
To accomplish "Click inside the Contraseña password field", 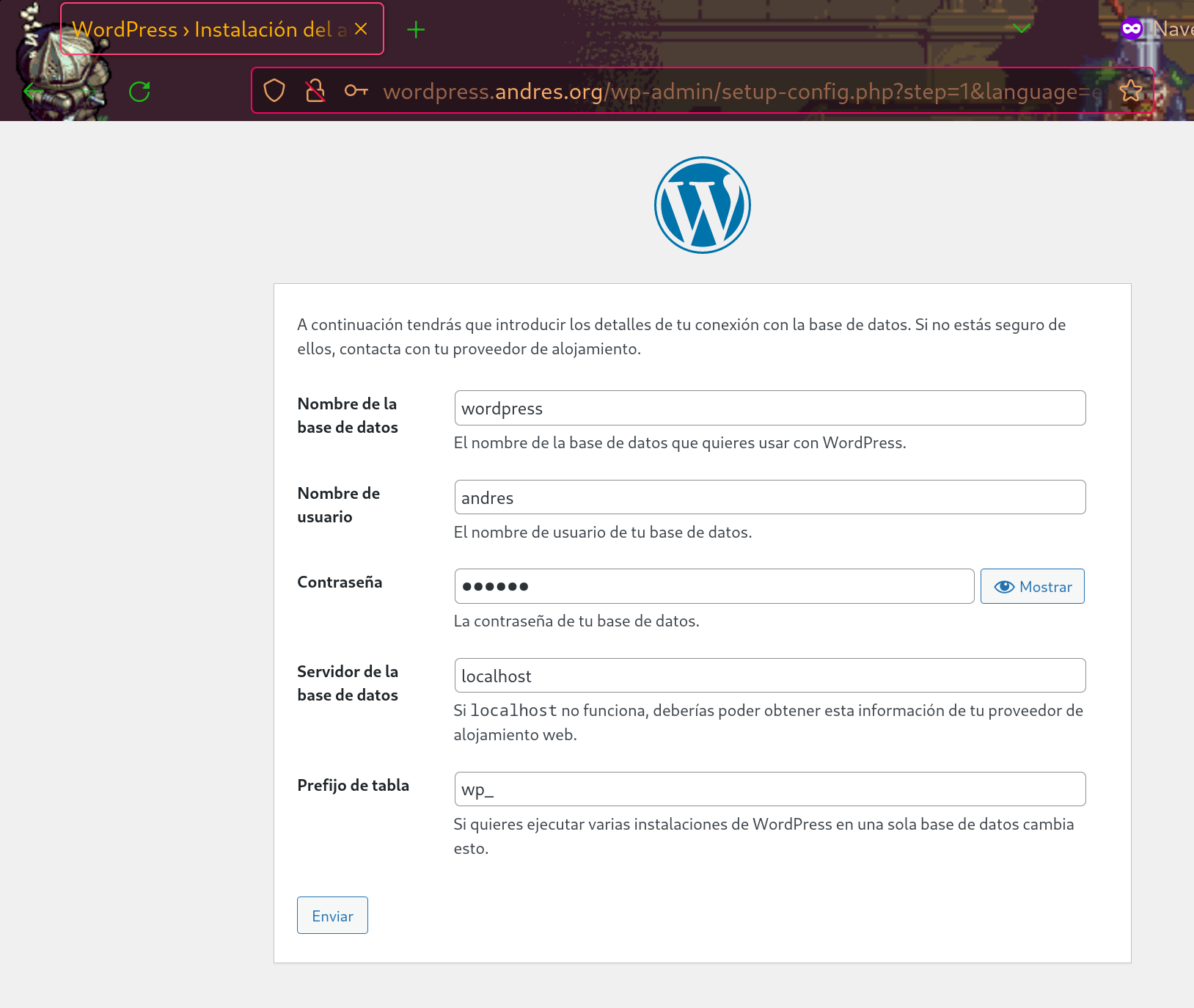I will 714,586.
